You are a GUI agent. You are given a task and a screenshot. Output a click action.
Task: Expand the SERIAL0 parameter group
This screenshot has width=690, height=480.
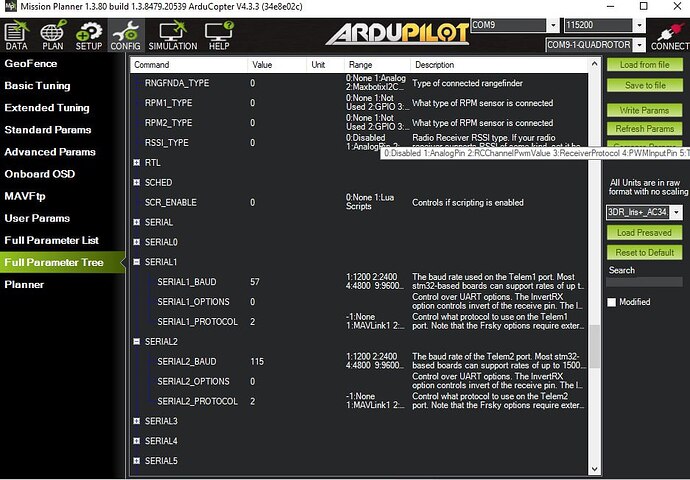coord(137,242)
